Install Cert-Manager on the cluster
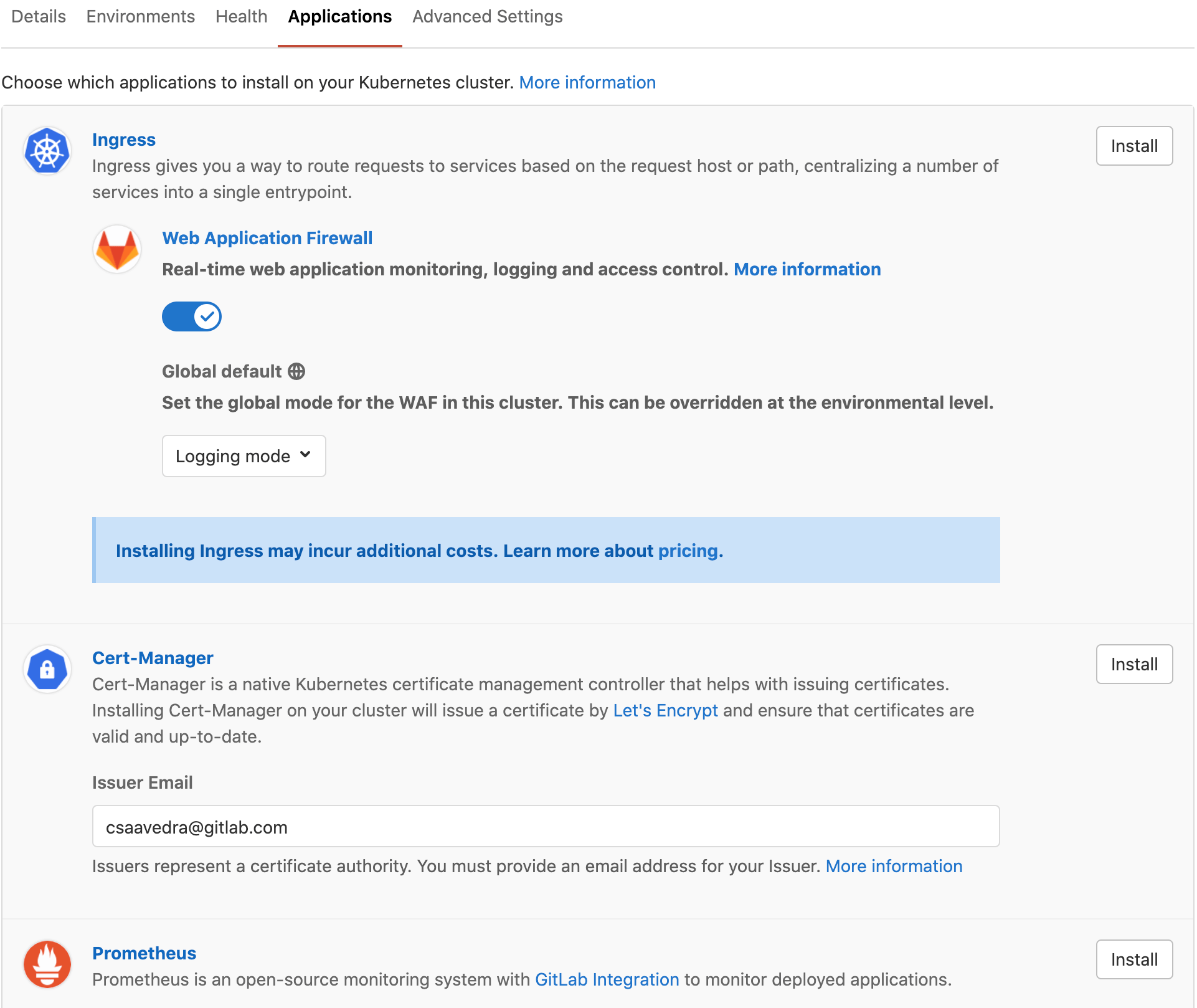The image size is (1197, 1008). click(x=1134, y=664)
